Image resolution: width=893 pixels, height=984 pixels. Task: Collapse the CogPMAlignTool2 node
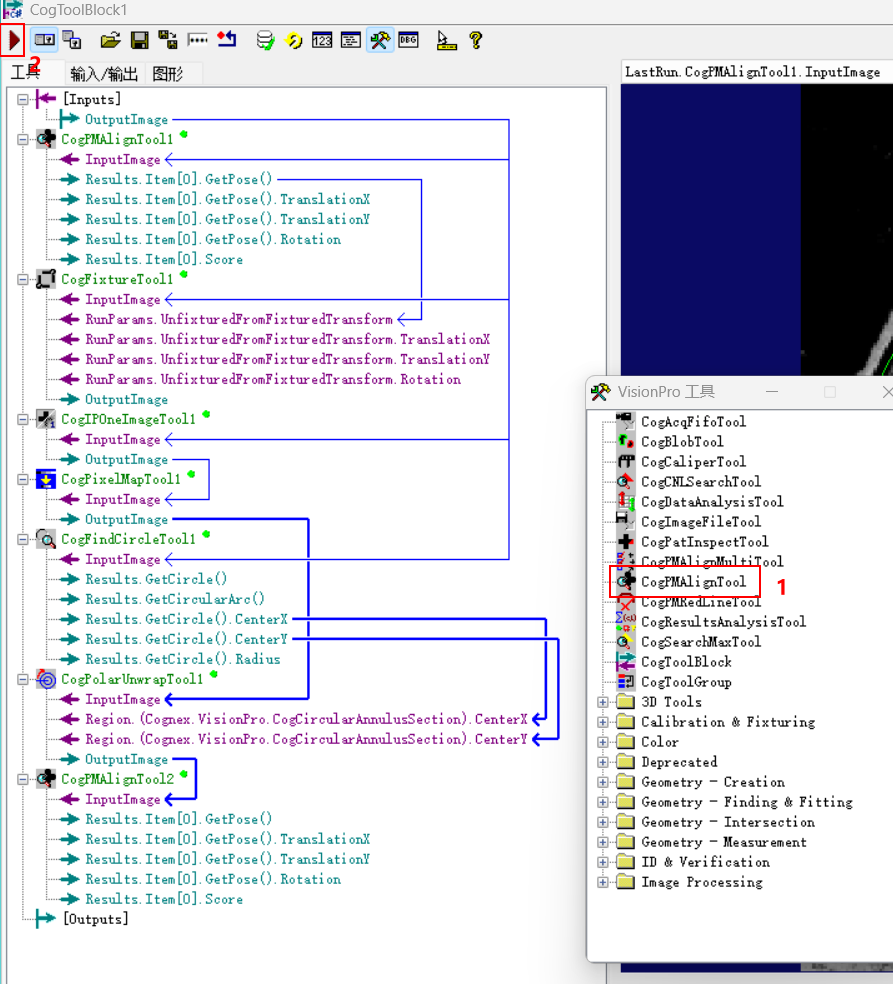[23, 779]
